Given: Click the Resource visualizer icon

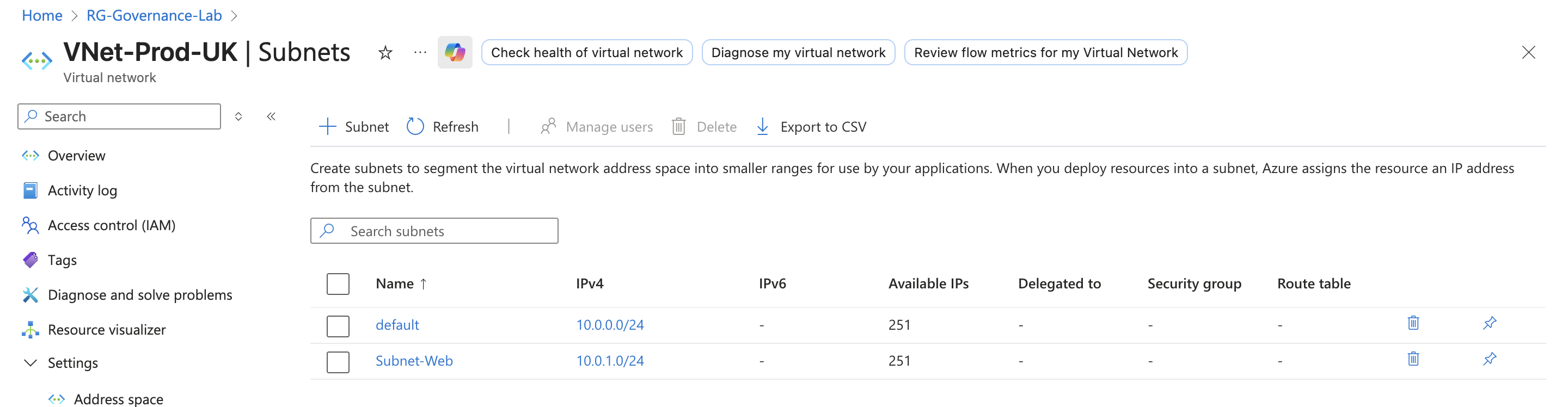Looking at the screenshot, I should coord(30,329).
